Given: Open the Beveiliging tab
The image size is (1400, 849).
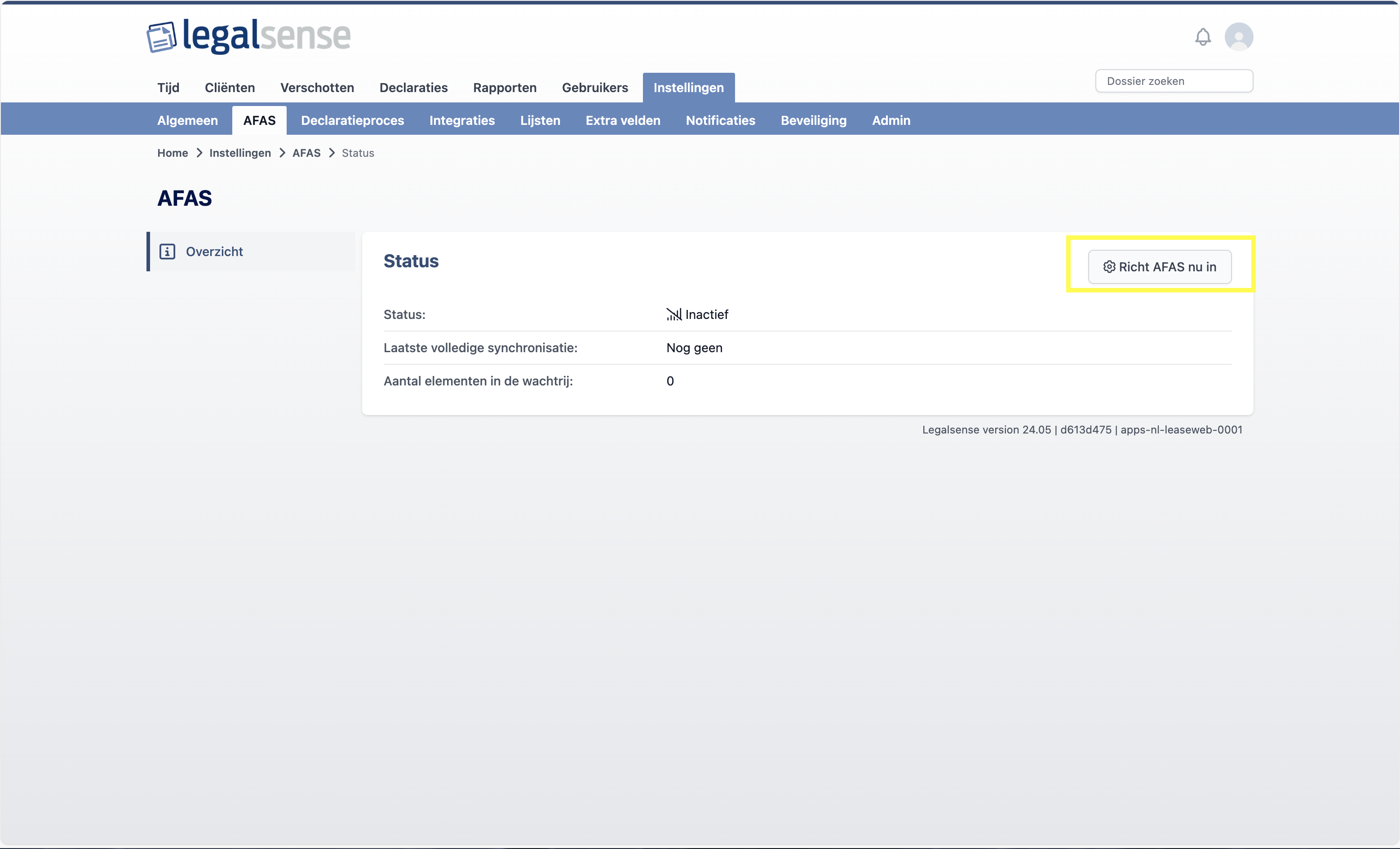Looking at the screenshot, I should coord(814,120).
